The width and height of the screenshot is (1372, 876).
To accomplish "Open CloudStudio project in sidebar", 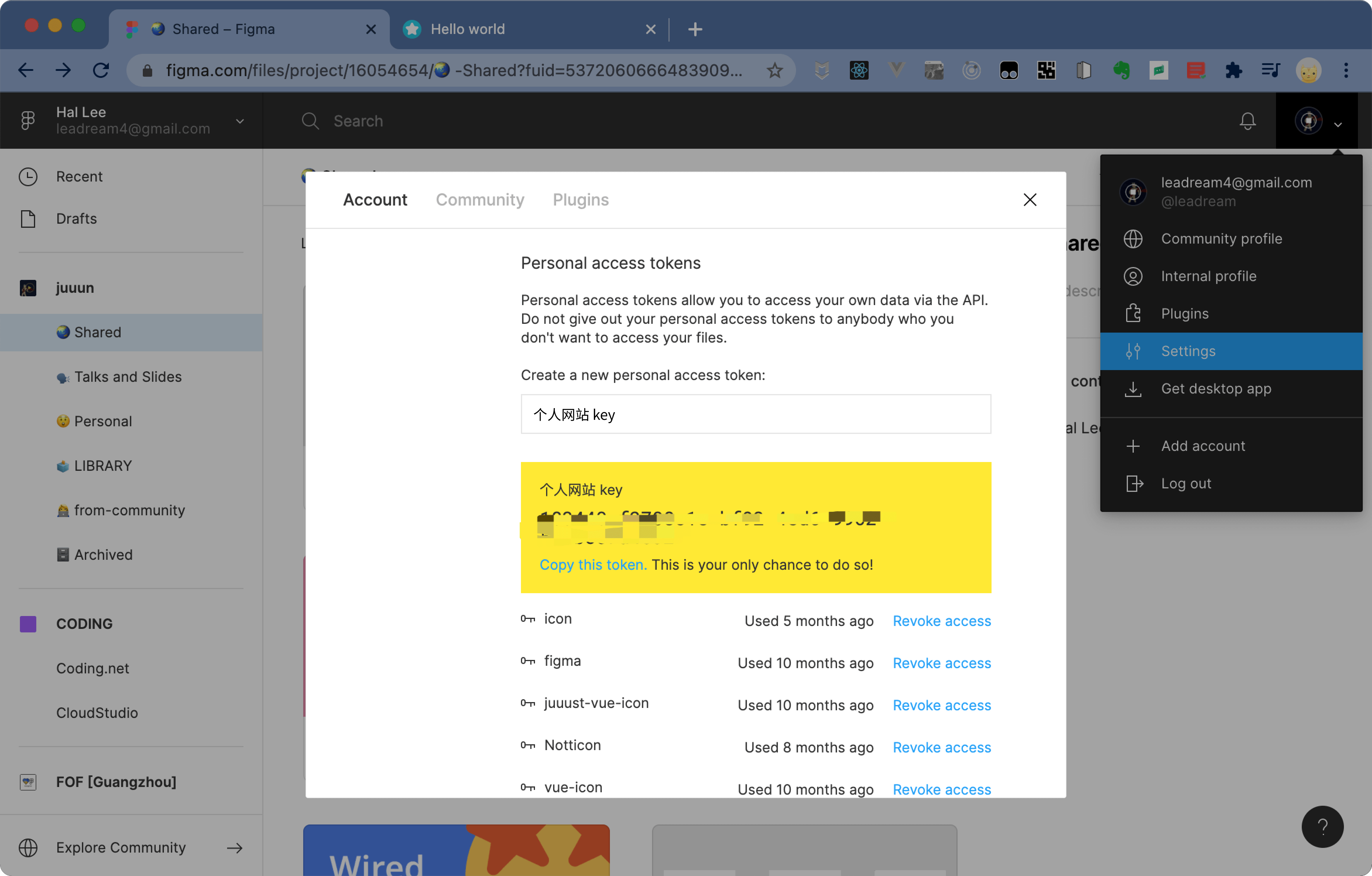I will pyautogui.click(x=131, y=713).
